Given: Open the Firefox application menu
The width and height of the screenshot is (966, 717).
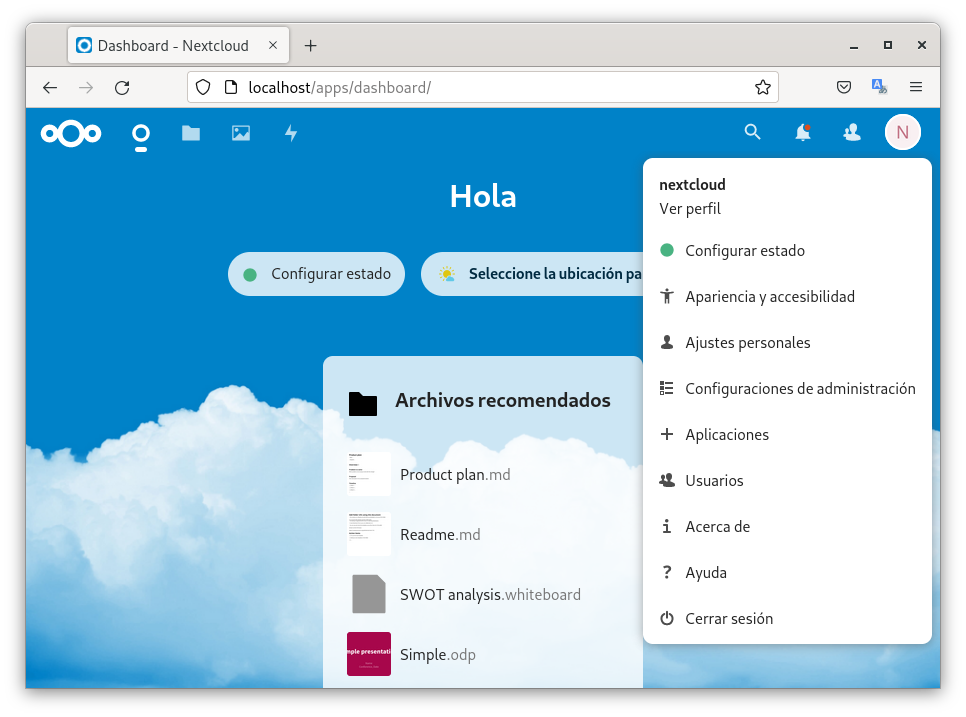Looking at the screenshot, I should [916, 87].
